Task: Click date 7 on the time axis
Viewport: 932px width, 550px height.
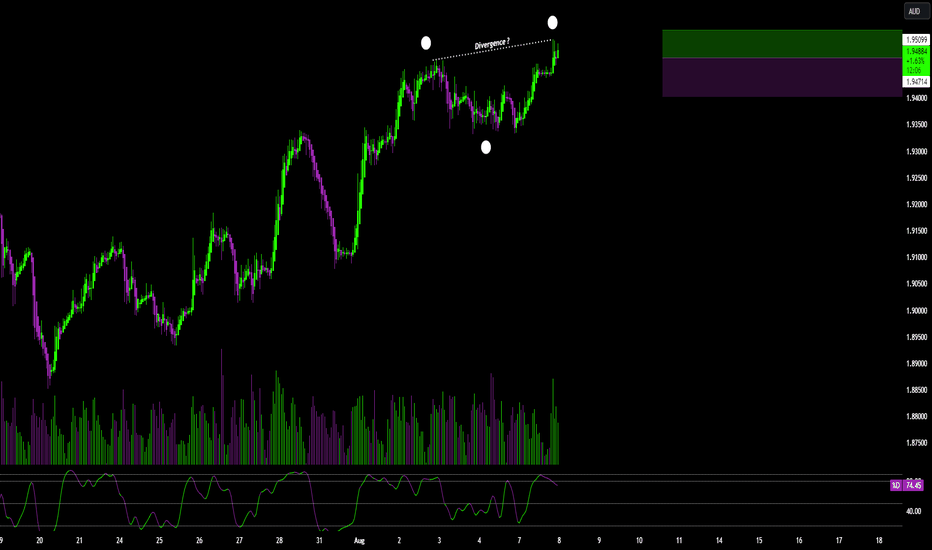Action: click(x=519, y=540)
